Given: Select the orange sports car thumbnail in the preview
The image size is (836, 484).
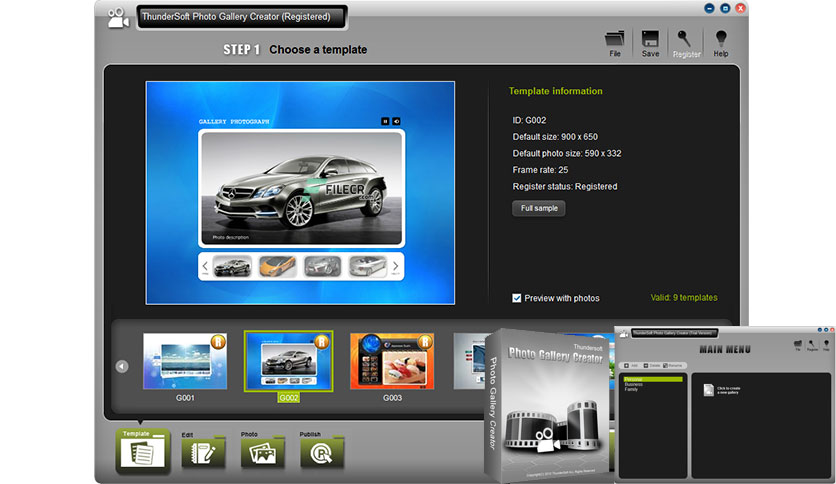Looking at the screenshot, I should 277,266.
